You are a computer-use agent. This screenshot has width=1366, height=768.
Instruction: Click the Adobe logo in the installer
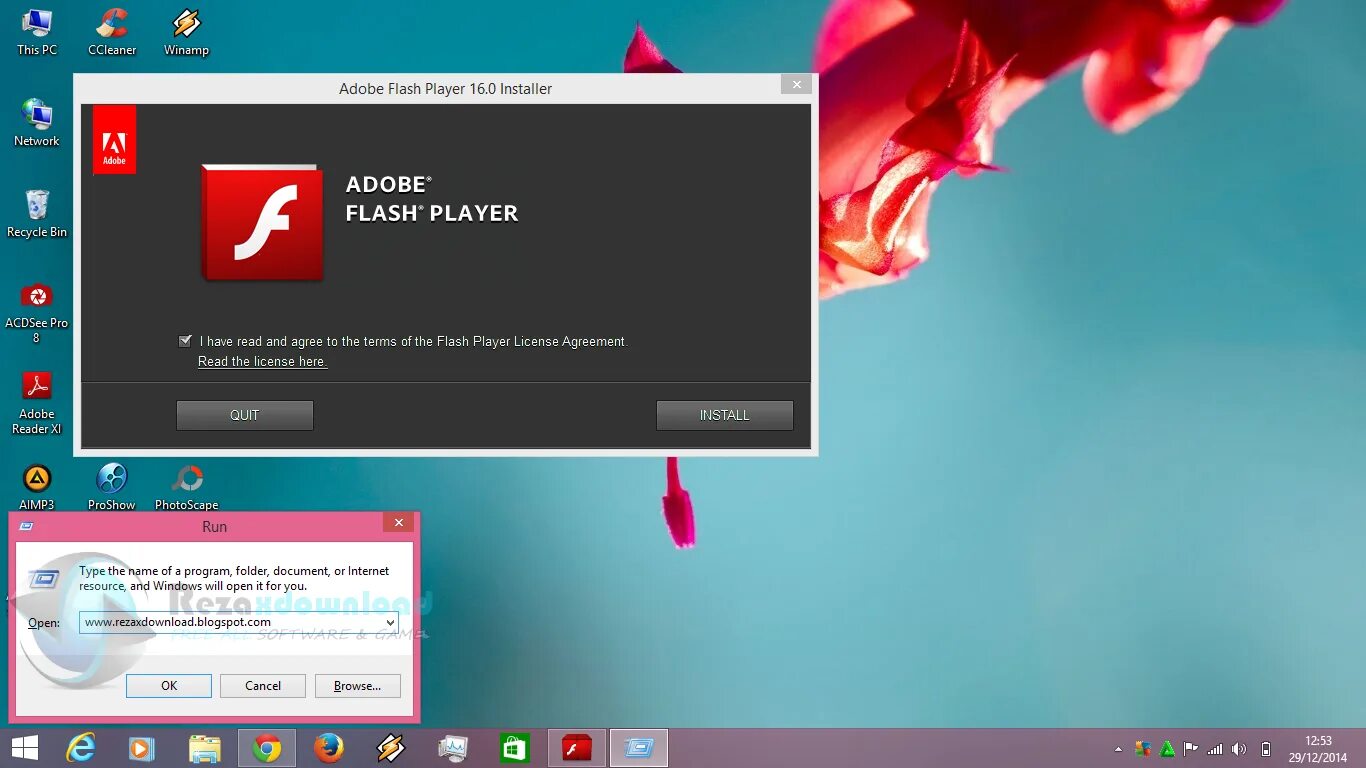coord(114,140)
